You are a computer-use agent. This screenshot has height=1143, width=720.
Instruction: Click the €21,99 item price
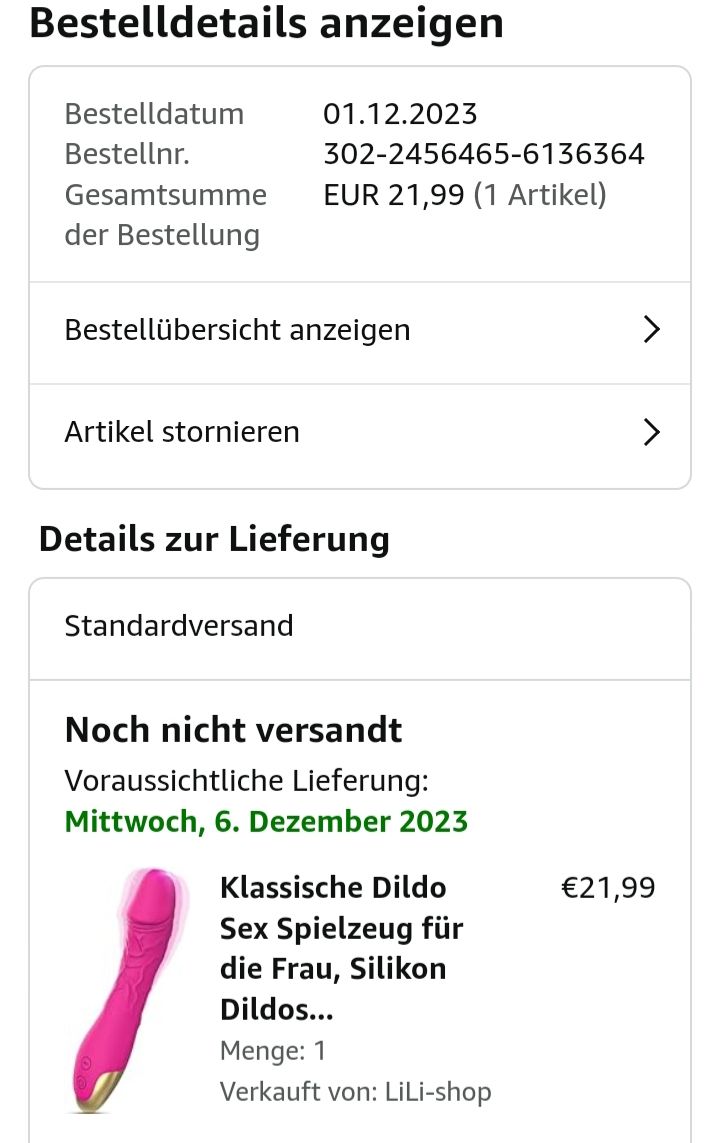(608, 888)
